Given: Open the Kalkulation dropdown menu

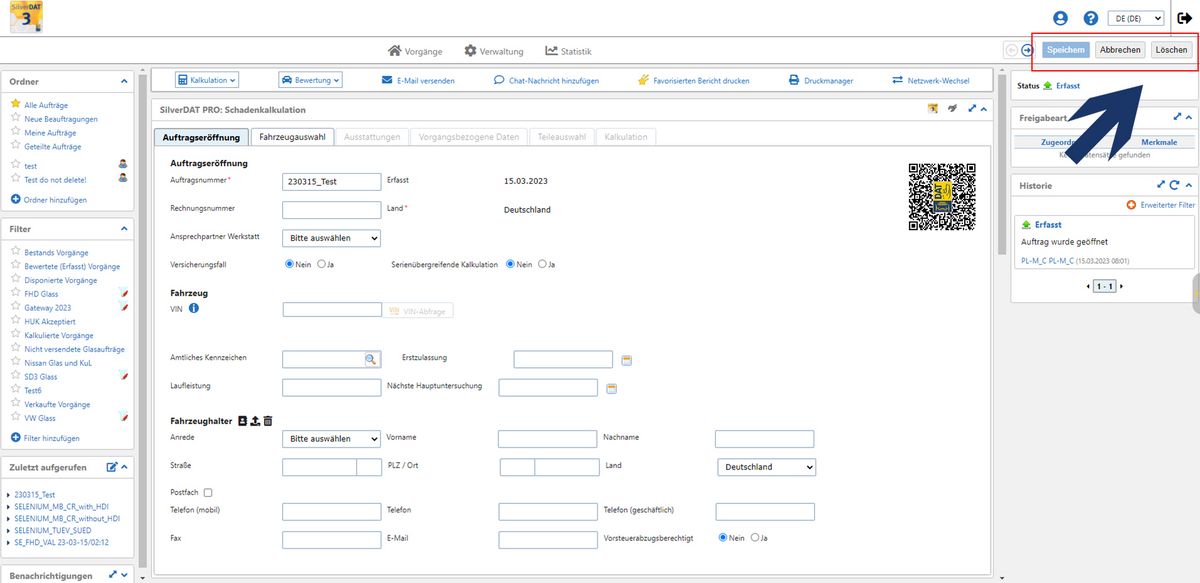Looking at the screenshot, I should pyautogui.click(x=208, y=80).
